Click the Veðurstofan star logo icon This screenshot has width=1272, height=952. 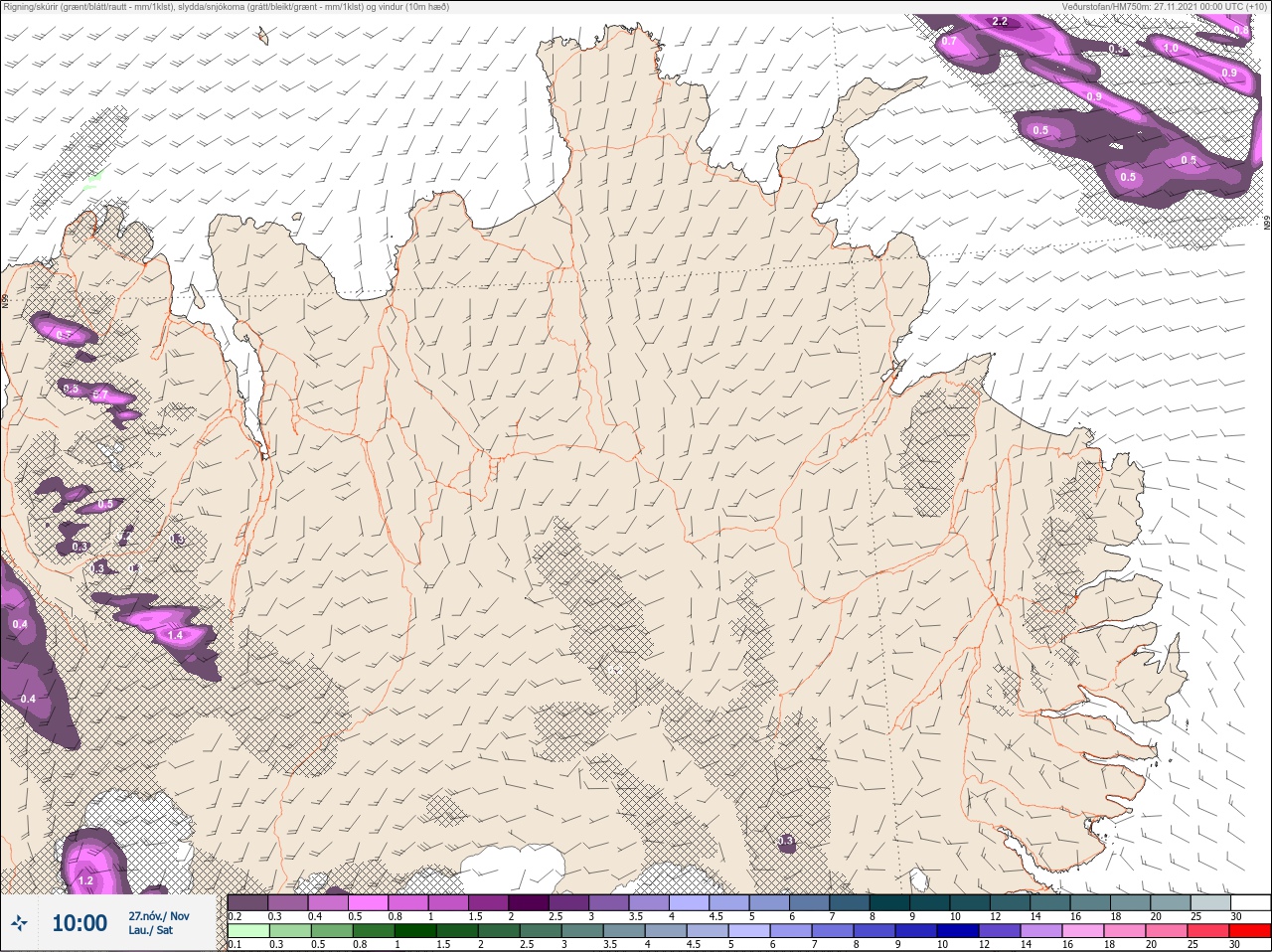(x=20, y=923)
